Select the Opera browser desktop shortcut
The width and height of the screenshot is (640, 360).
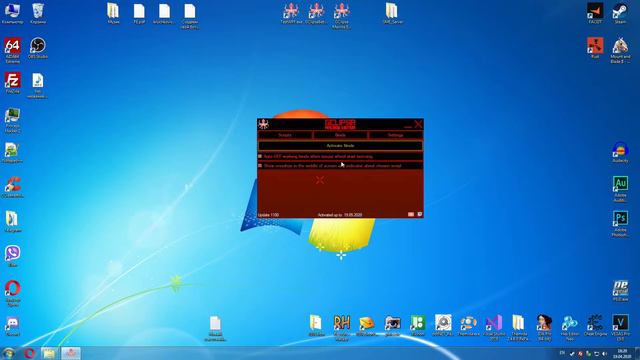pos(12,293)
